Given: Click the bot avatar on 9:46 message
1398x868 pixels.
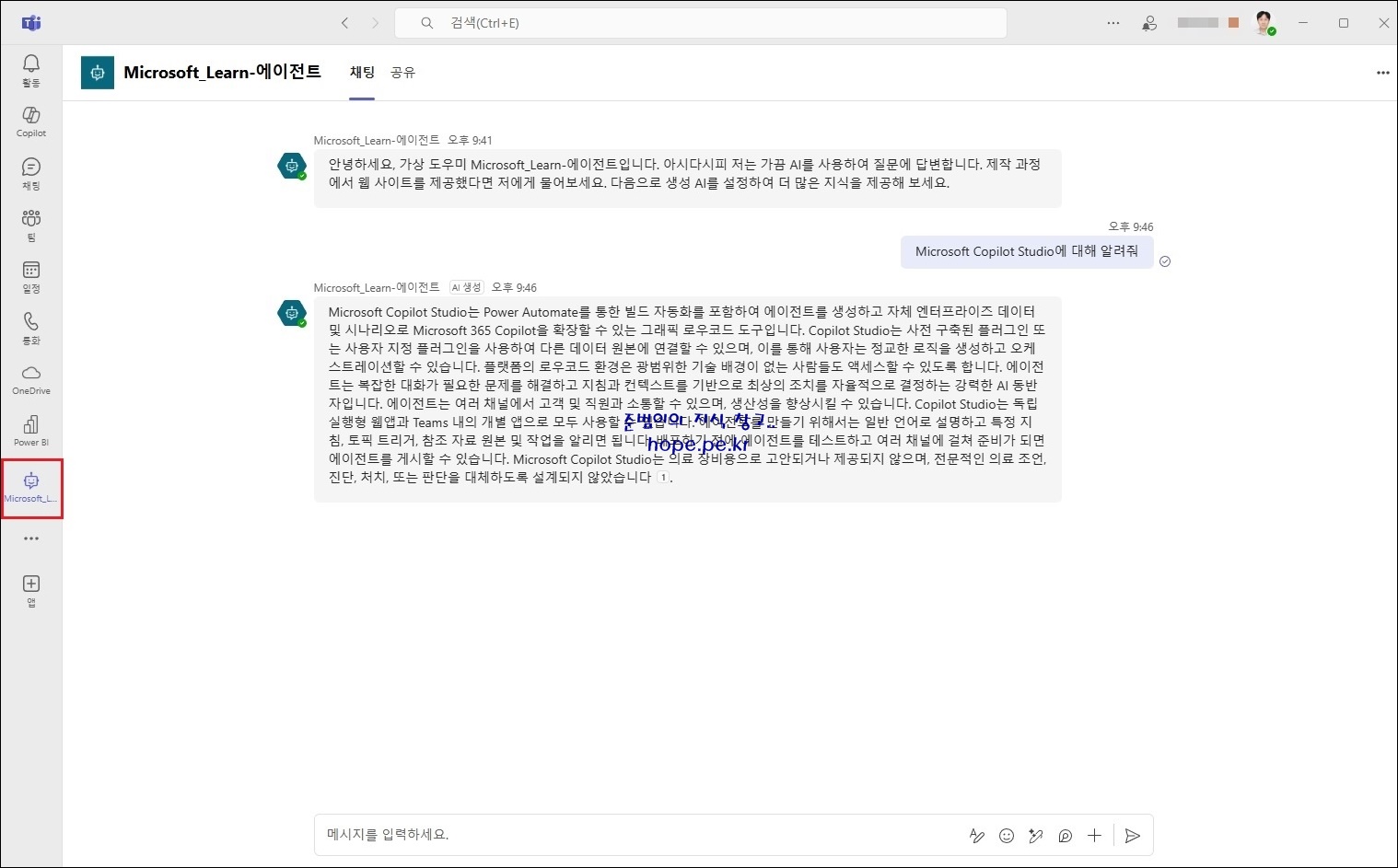Looking at the screenshot, I should tap(292, 313).
